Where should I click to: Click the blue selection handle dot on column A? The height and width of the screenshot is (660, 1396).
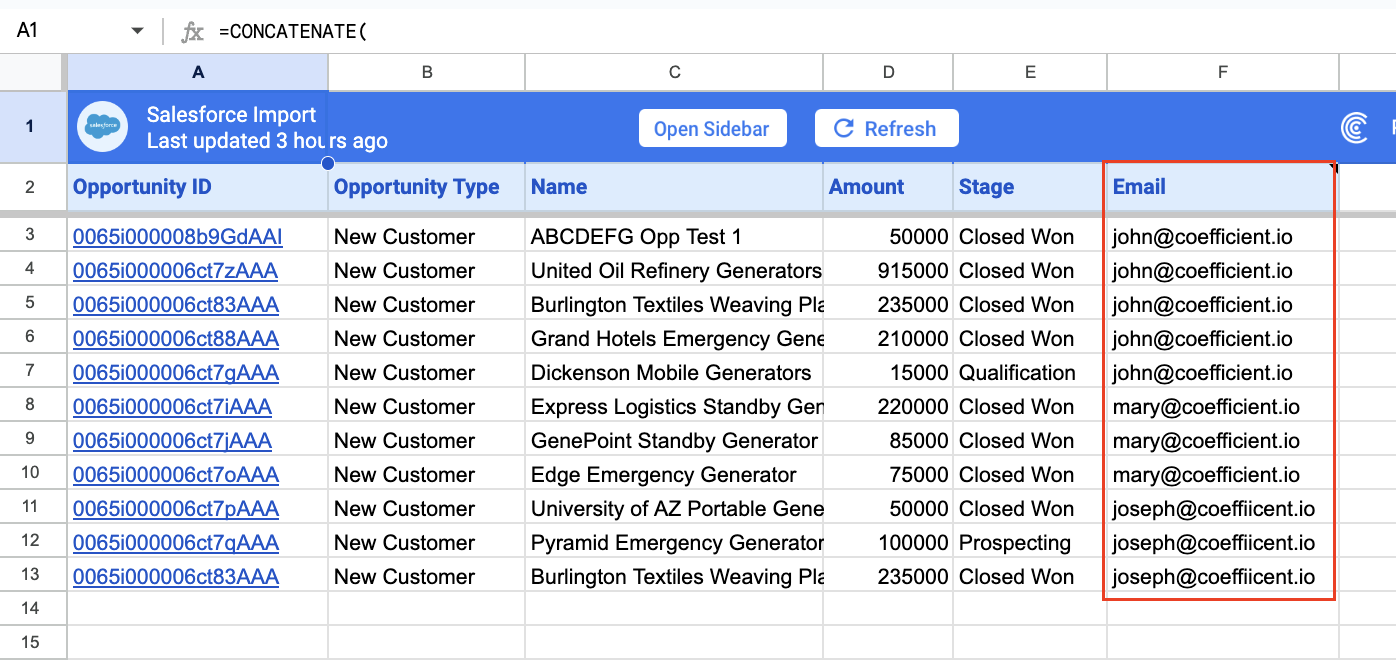[328, 163]
